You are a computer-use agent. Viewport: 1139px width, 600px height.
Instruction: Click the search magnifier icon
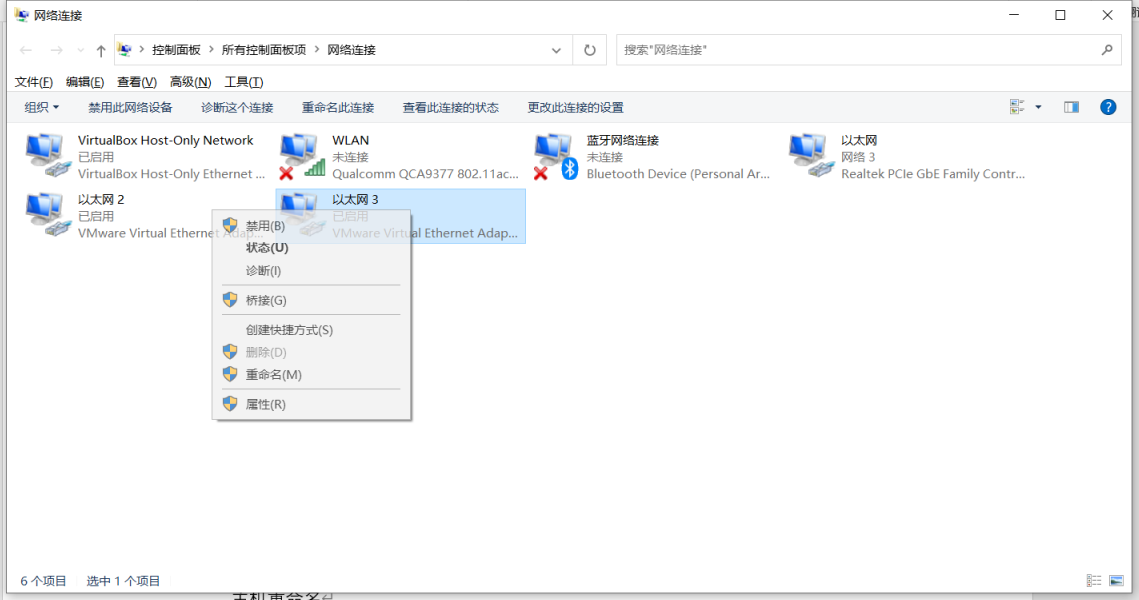tap(1106, 50)
